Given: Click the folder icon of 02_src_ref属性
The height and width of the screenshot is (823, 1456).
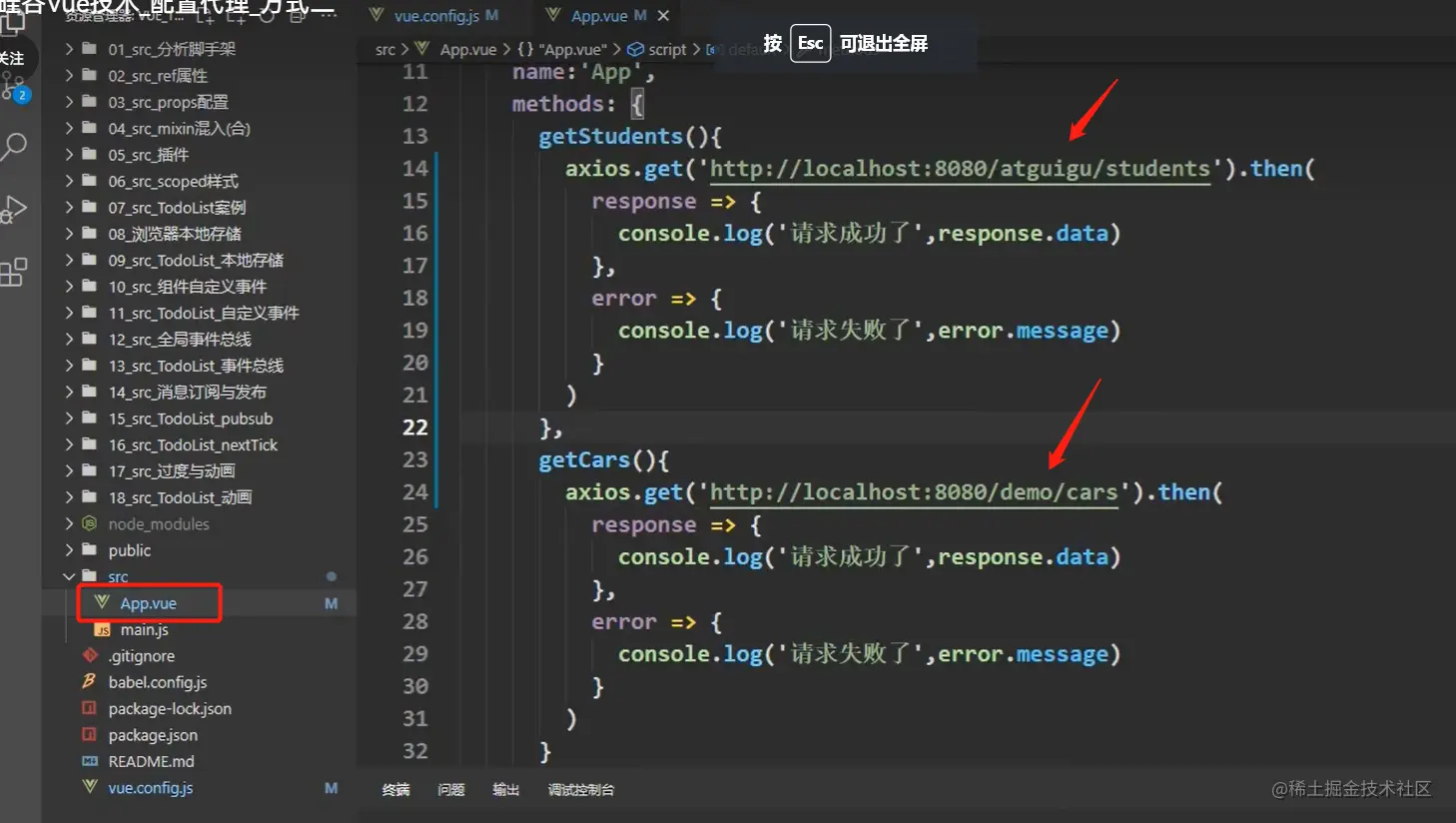Looking at the screenshot, I should (x=90, y=75).
